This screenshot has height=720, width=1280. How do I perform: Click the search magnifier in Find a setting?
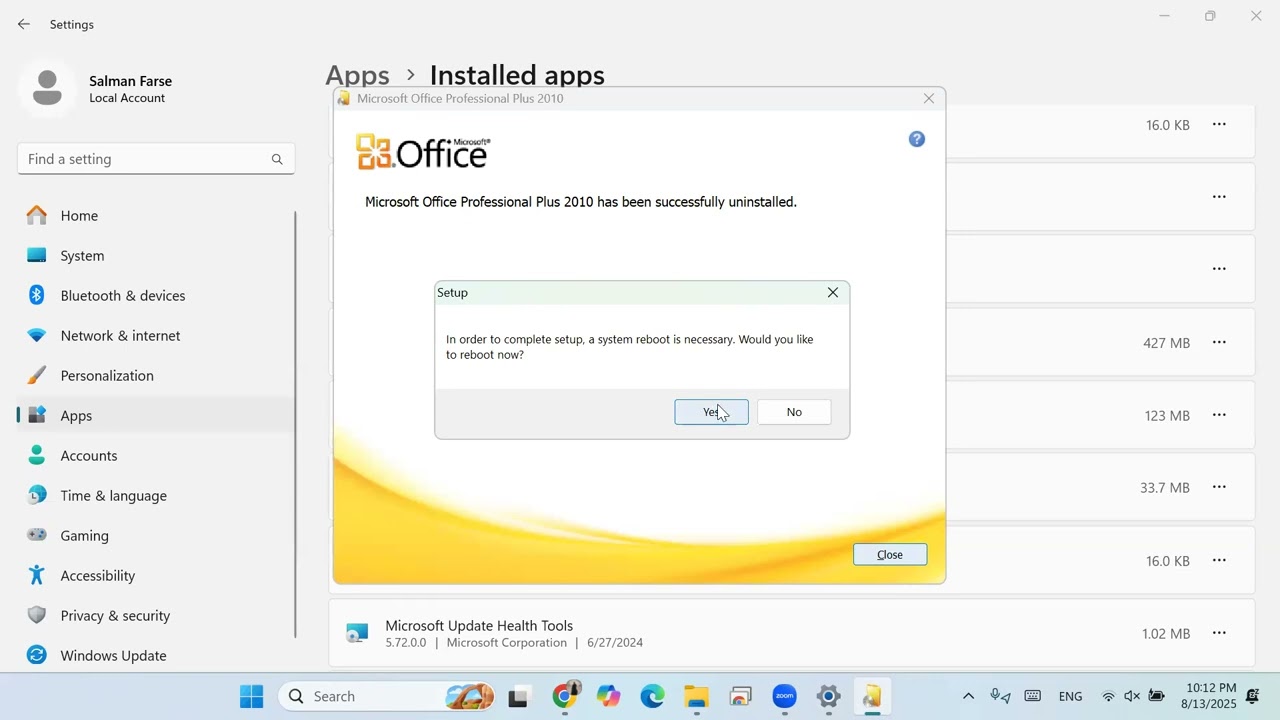tap(277, 159)
